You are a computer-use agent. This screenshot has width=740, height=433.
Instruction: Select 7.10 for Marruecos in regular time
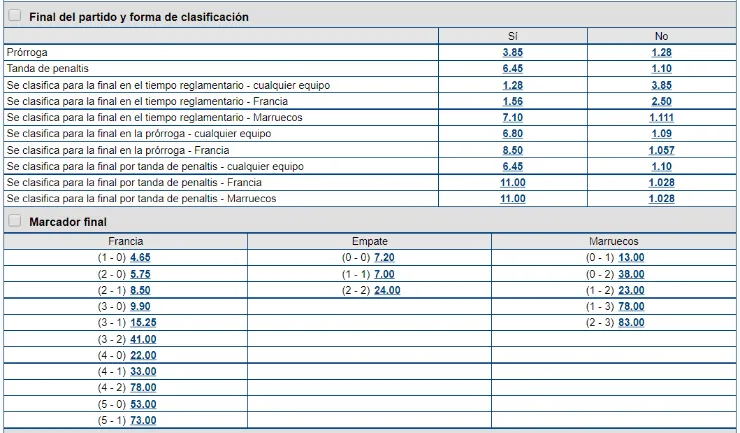pos(512,117)
